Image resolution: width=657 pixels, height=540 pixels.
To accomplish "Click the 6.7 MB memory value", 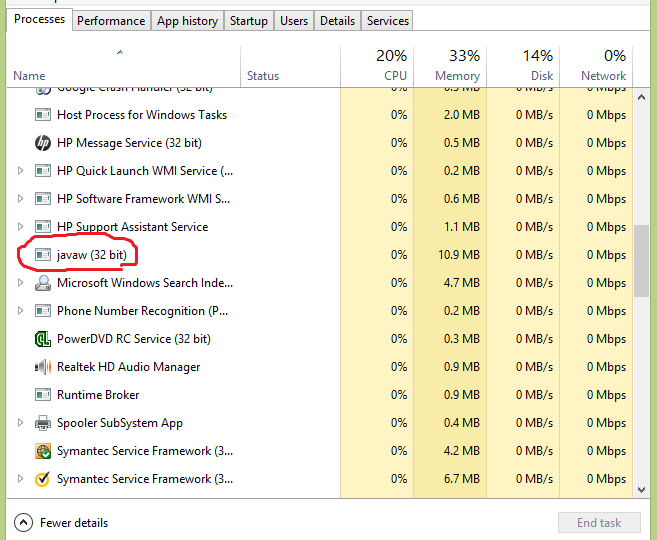I will [x=462, y=479].
